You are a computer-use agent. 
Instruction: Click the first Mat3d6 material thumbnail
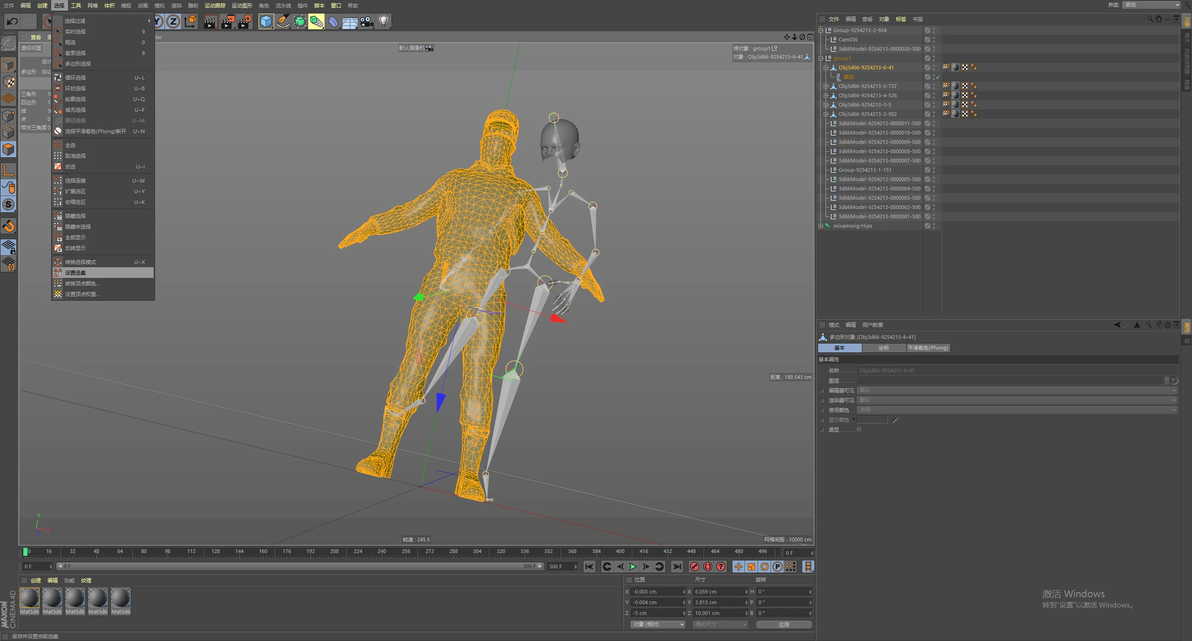[x=30, y=600]
